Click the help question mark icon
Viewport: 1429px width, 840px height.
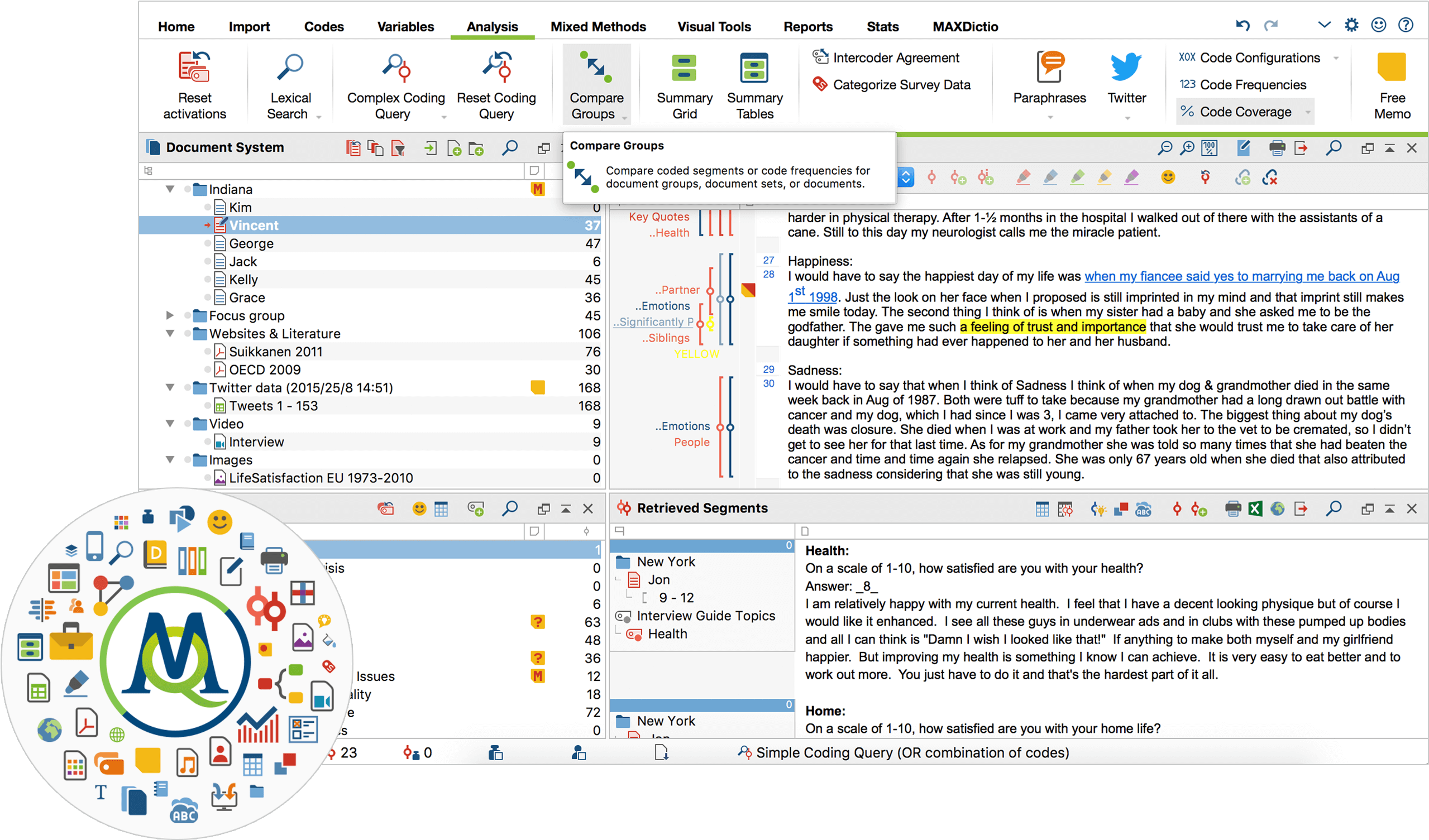(x=1405, y=25)
